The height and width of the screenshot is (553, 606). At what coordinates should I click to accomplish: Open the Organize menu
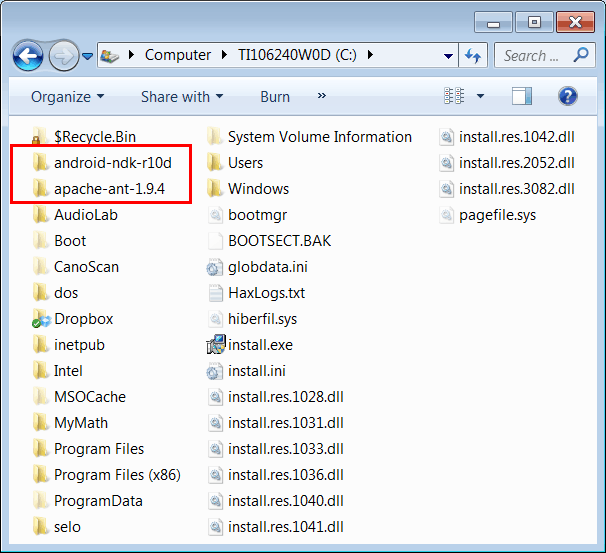(68, 97)
